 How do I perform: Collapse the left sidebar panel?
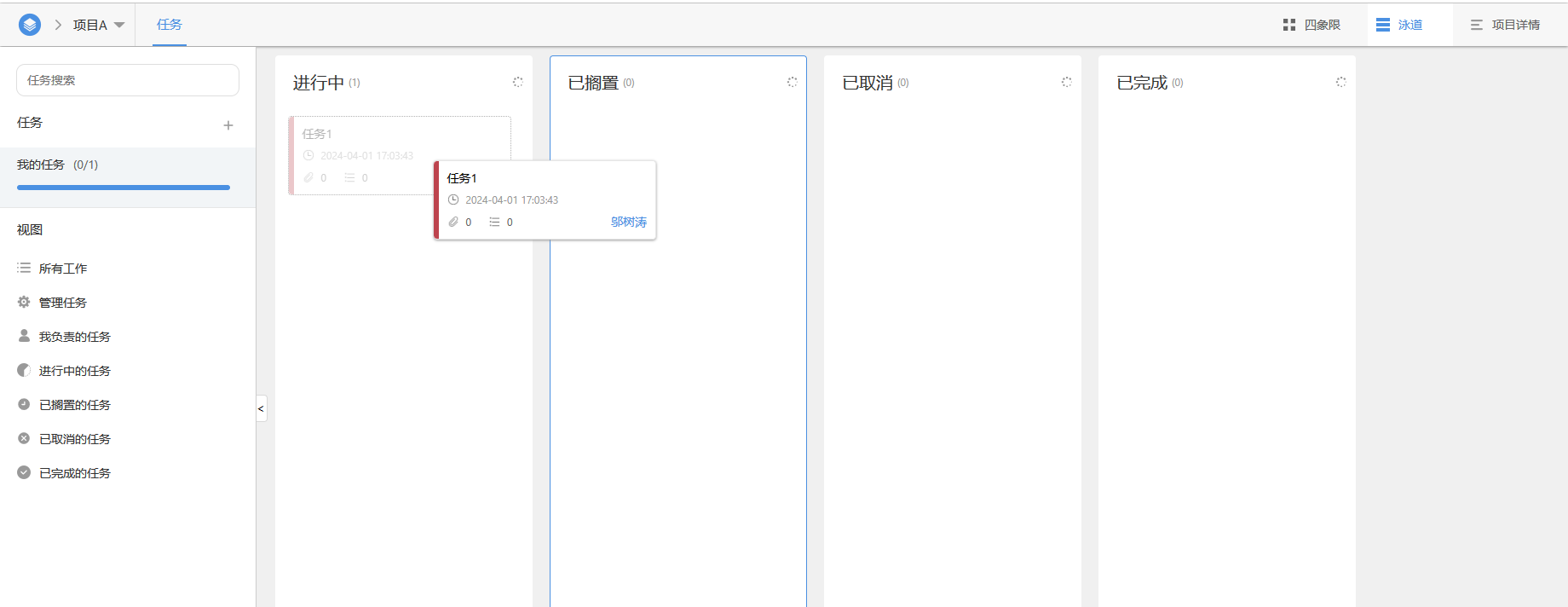click(261, 408)
